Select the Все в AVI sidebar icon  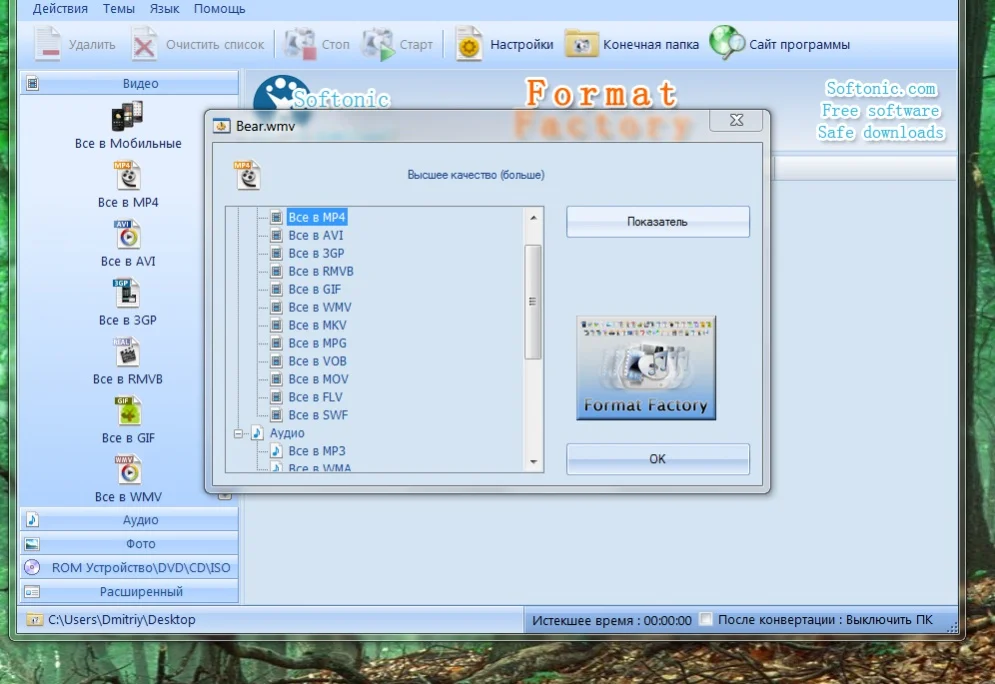128,235
